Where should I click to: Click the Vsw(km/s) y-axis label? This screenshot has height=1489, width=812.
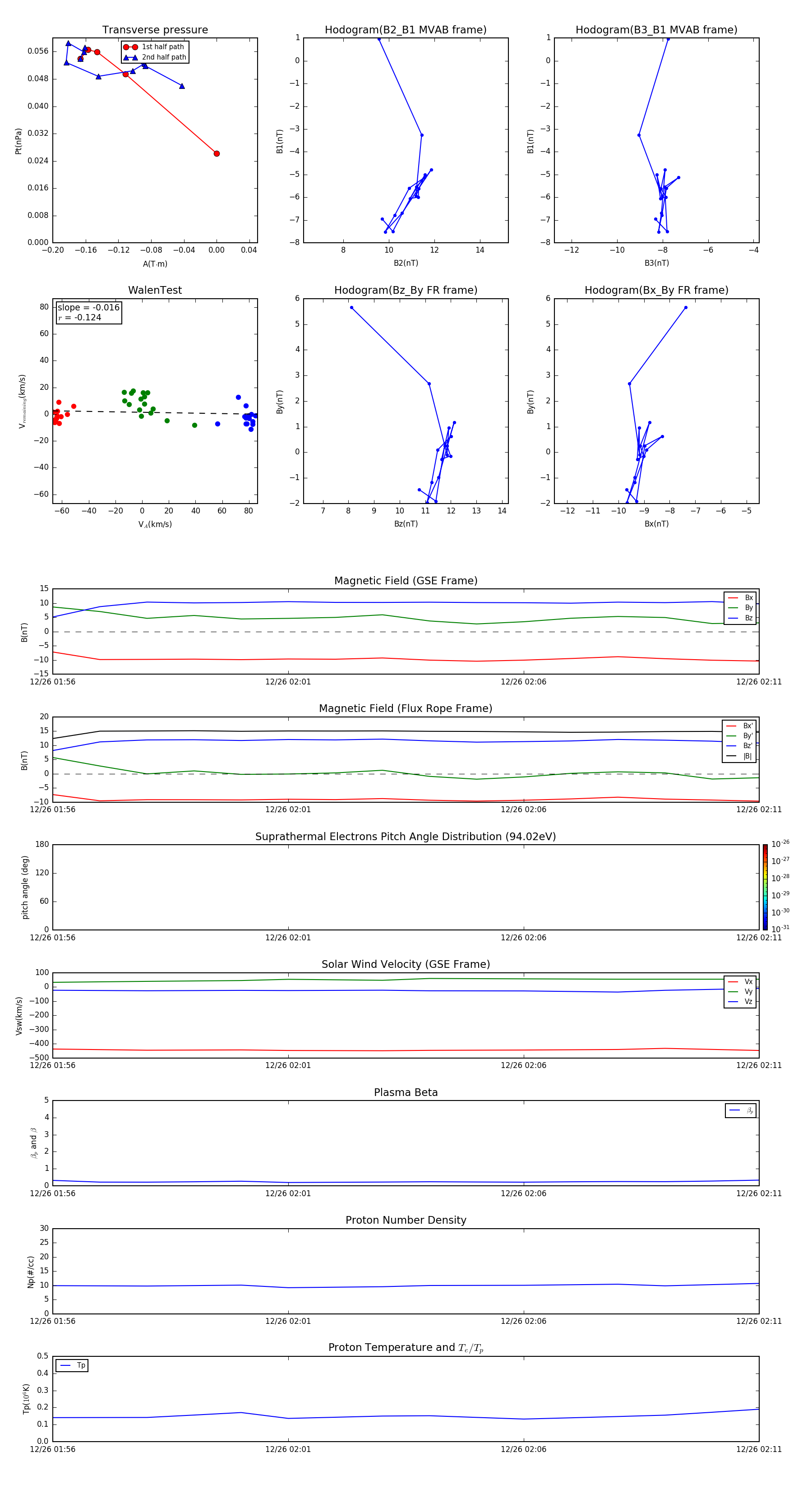(18, 1016)
